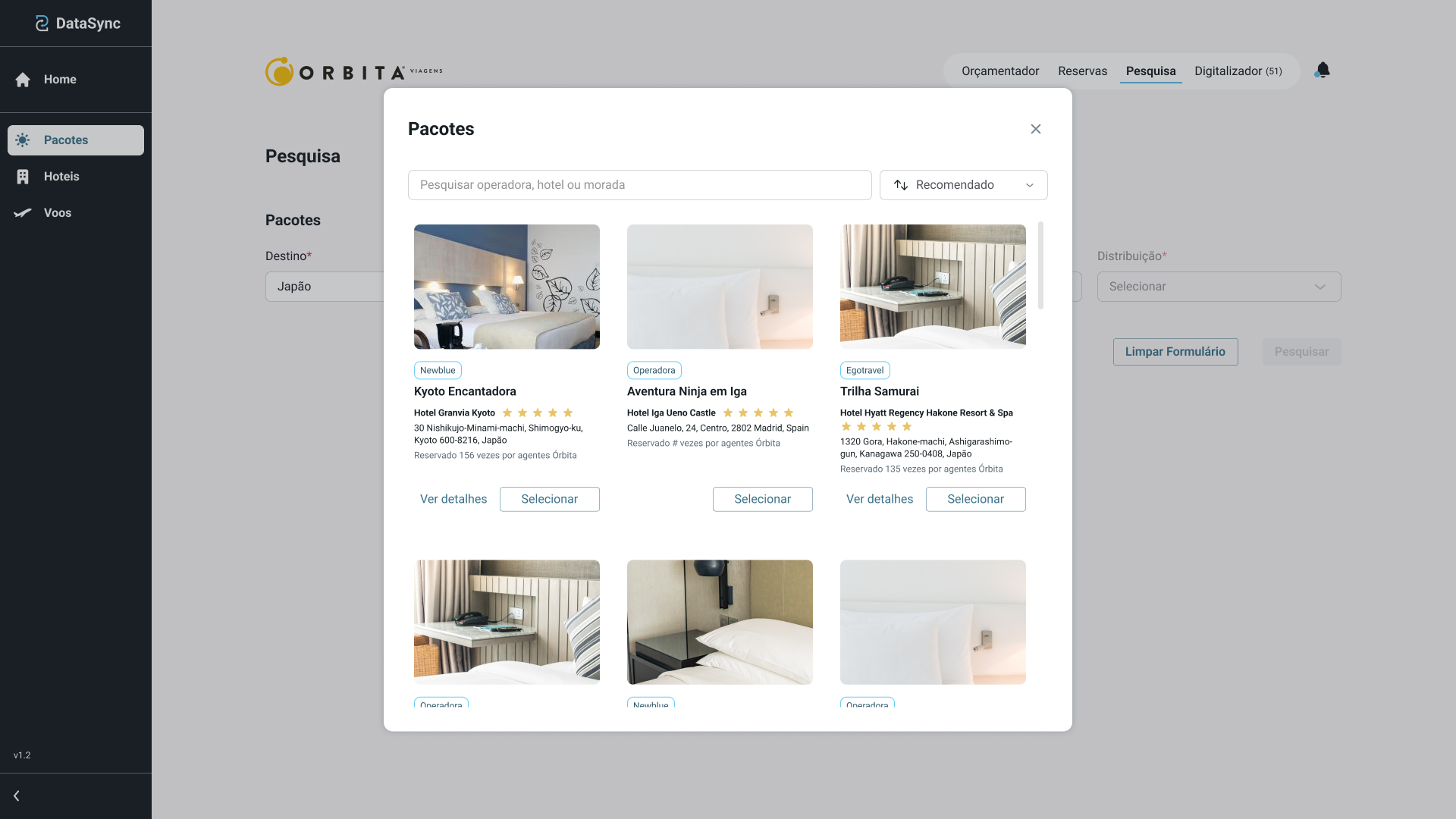
Task: Go to Digitalizador (51) tab
Action: (x=1238, y=71)
